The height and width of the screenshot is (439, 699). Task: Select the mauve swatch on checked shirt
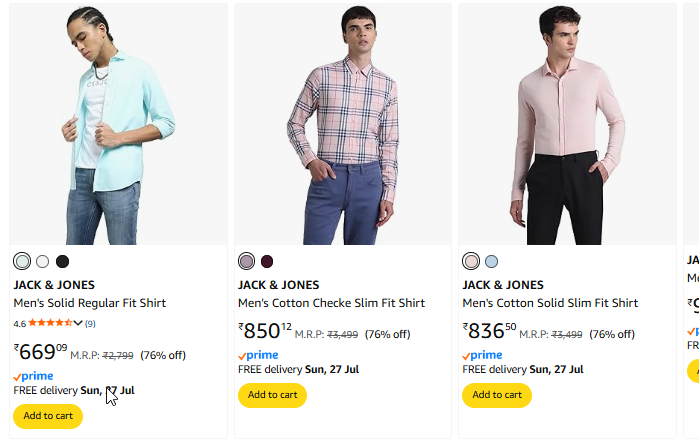(x=247, y=261)
